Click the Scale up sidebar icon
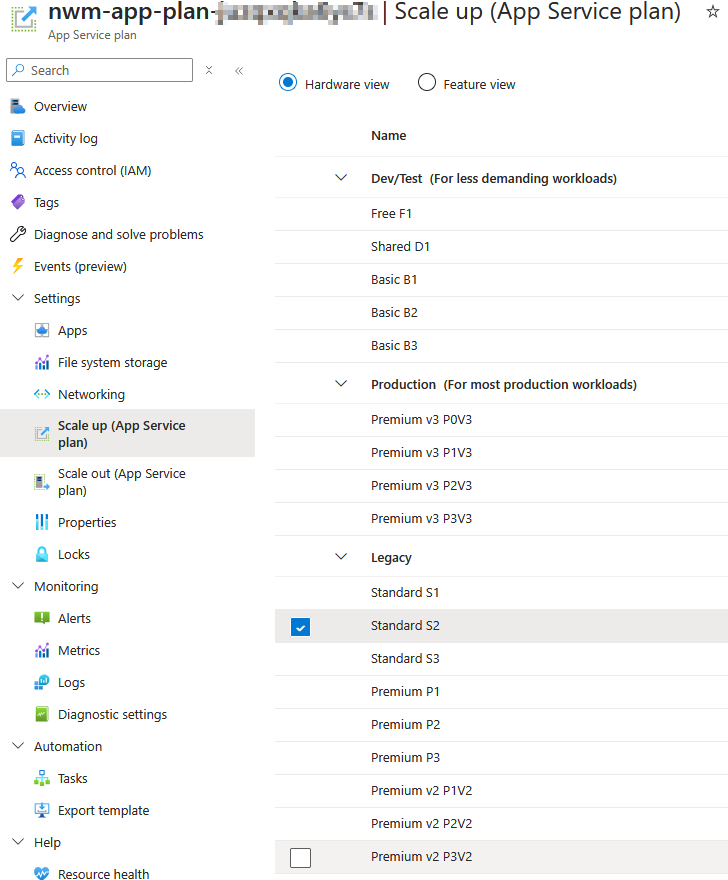 point(42,433)
